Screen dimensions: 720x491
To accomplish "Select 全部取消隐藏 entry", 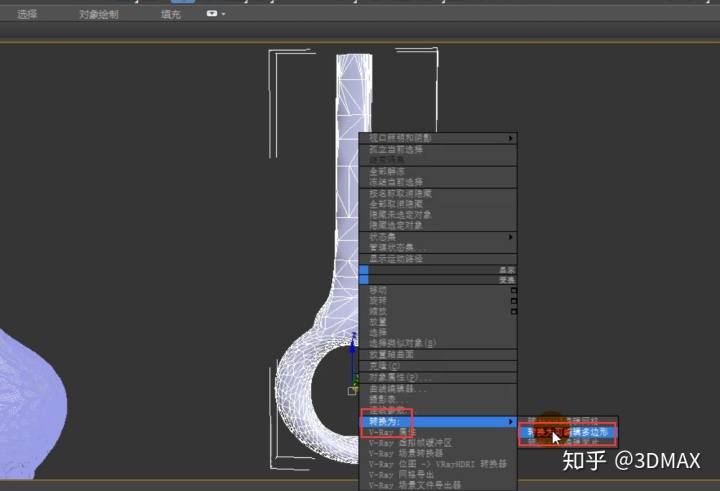I will 438,204.
